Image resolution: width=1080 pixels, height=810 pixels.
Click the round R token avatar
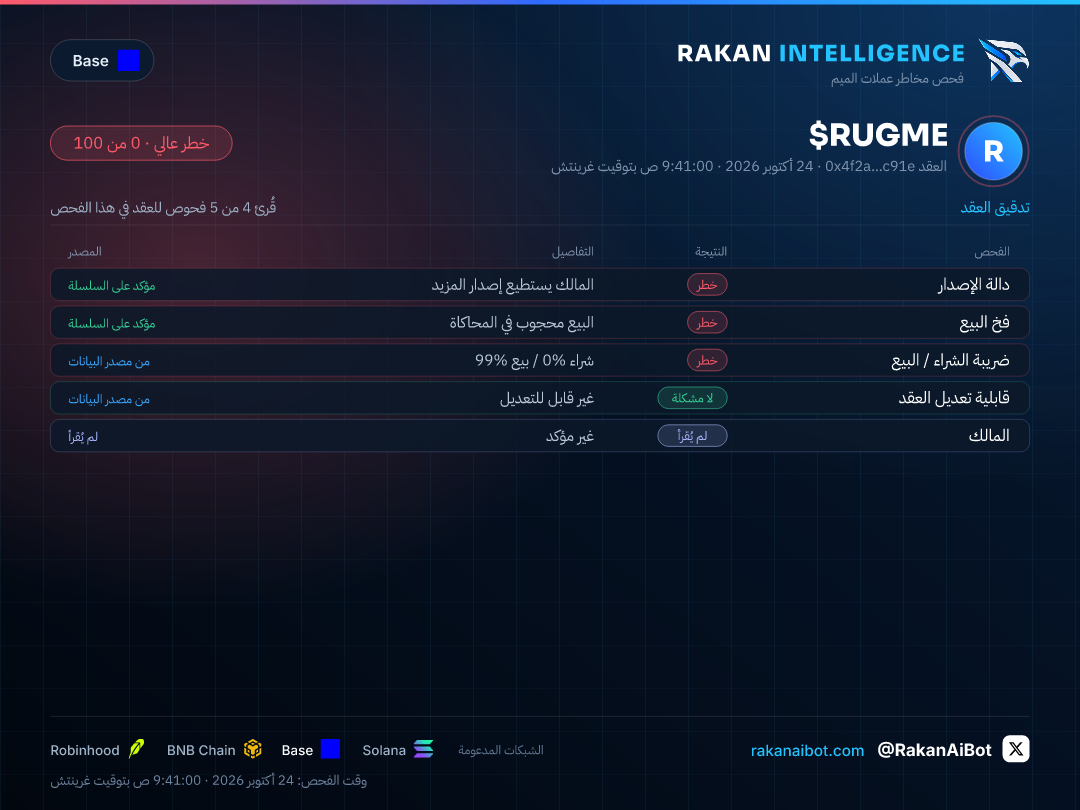point(993,151)
